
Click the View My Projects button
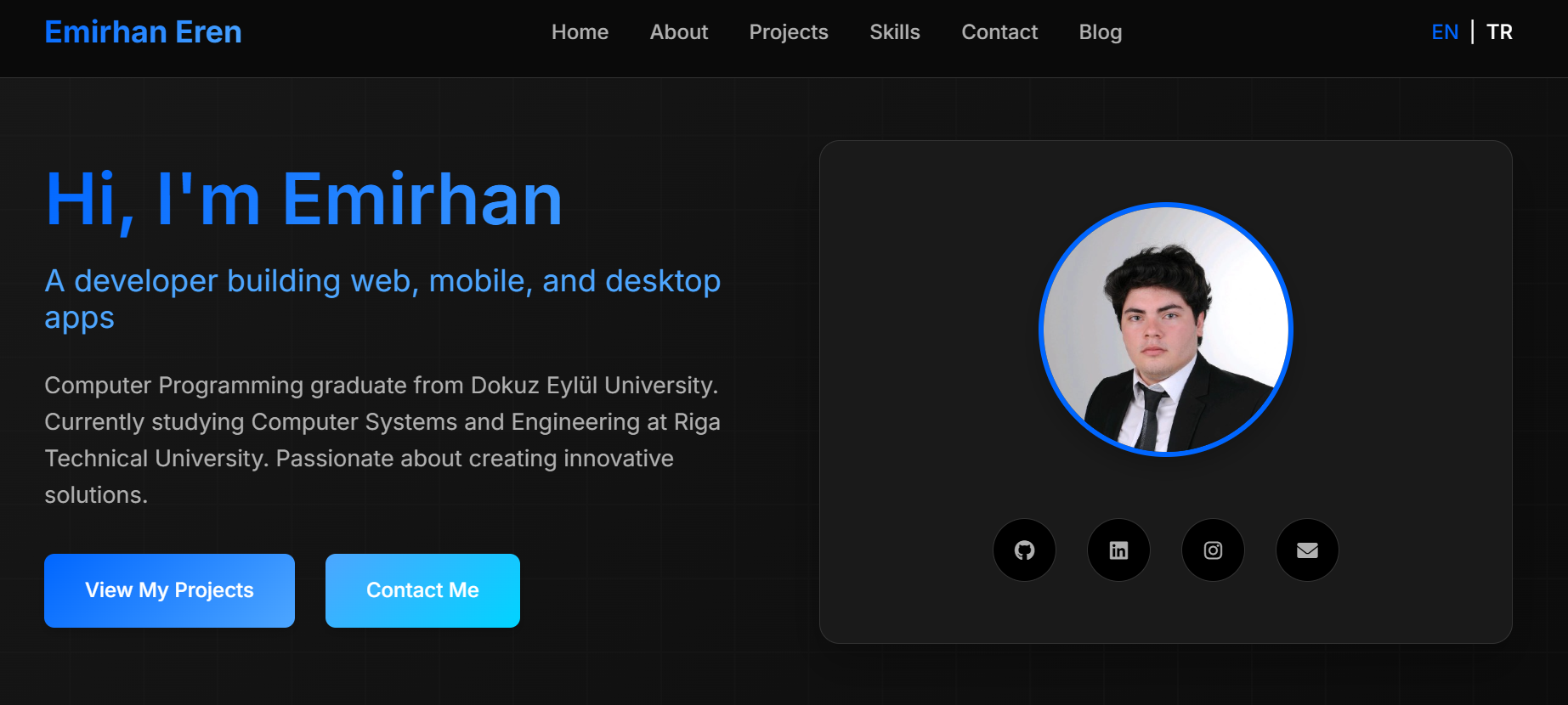point(169,590)
